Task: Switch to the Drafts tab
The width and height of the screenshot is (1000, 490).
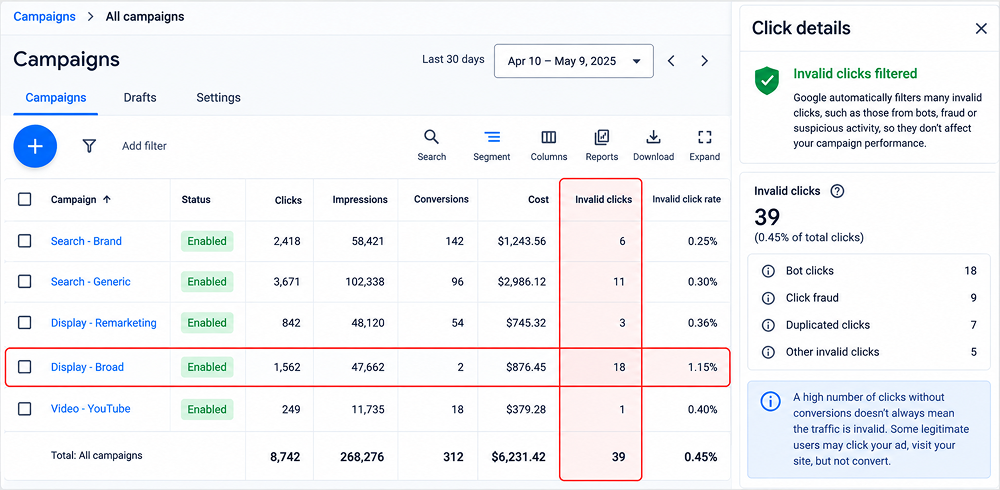Action: click(140, 98)
